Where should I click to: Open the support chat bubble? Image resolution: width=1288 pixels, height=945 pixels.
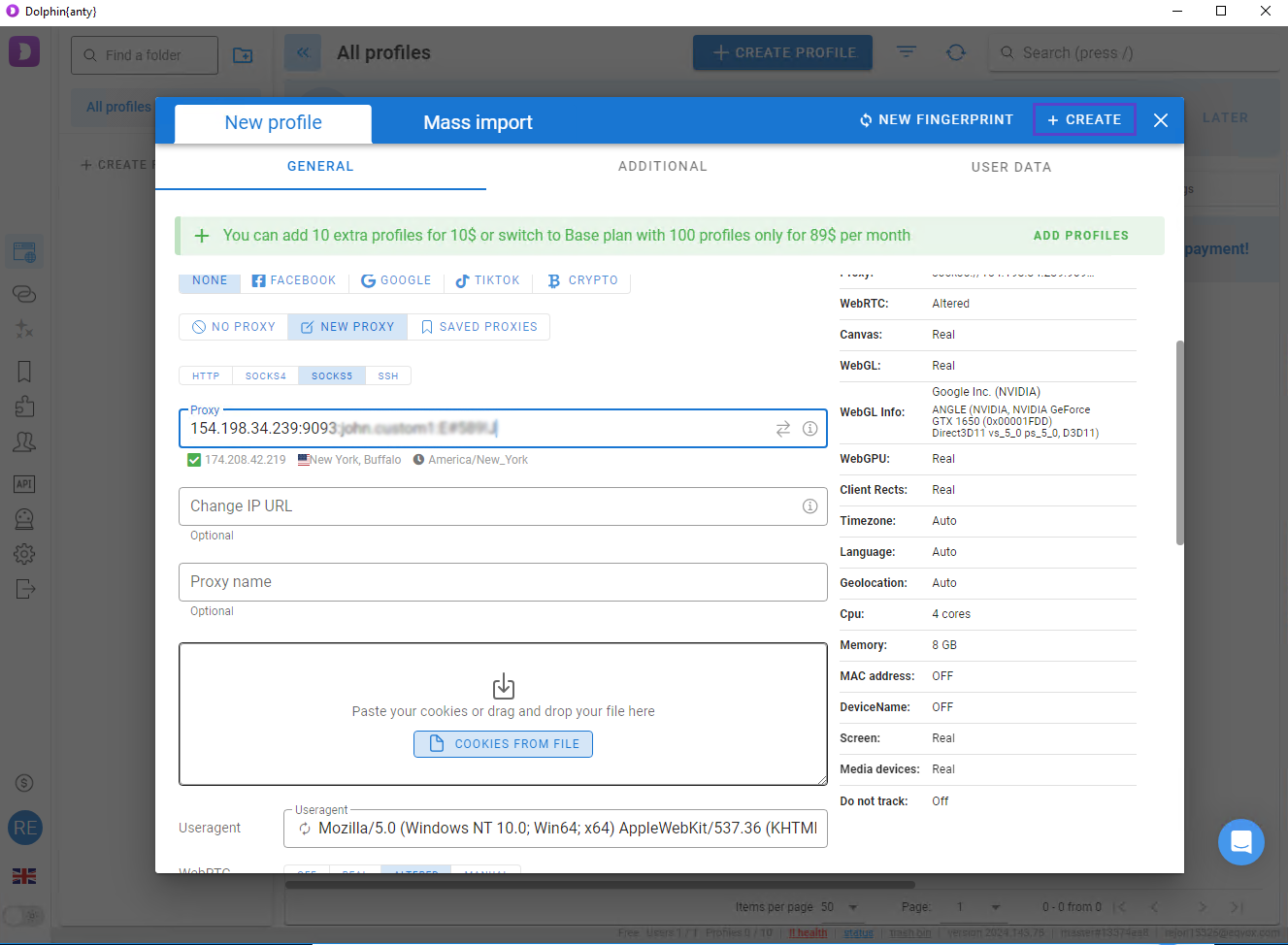pyautogui.click(x=1240, y=842)
